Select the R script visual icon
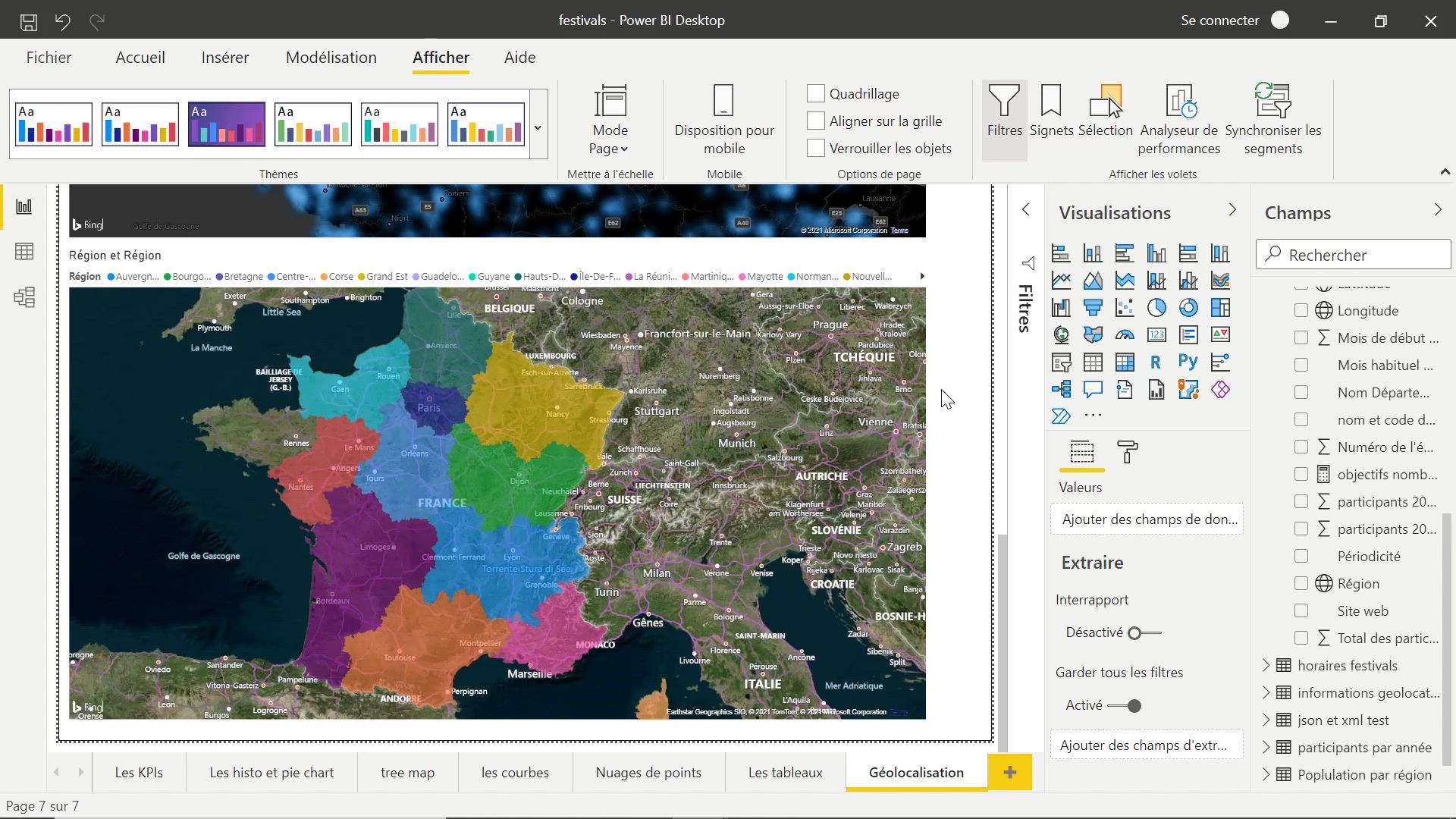Viewport: 1456px width, 819px height. (x=1156, y=362)
